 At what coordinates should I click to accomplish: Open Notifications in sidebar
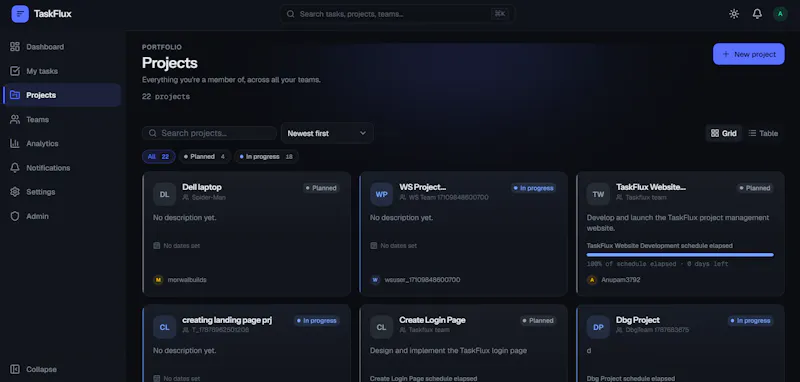point(62,168)
